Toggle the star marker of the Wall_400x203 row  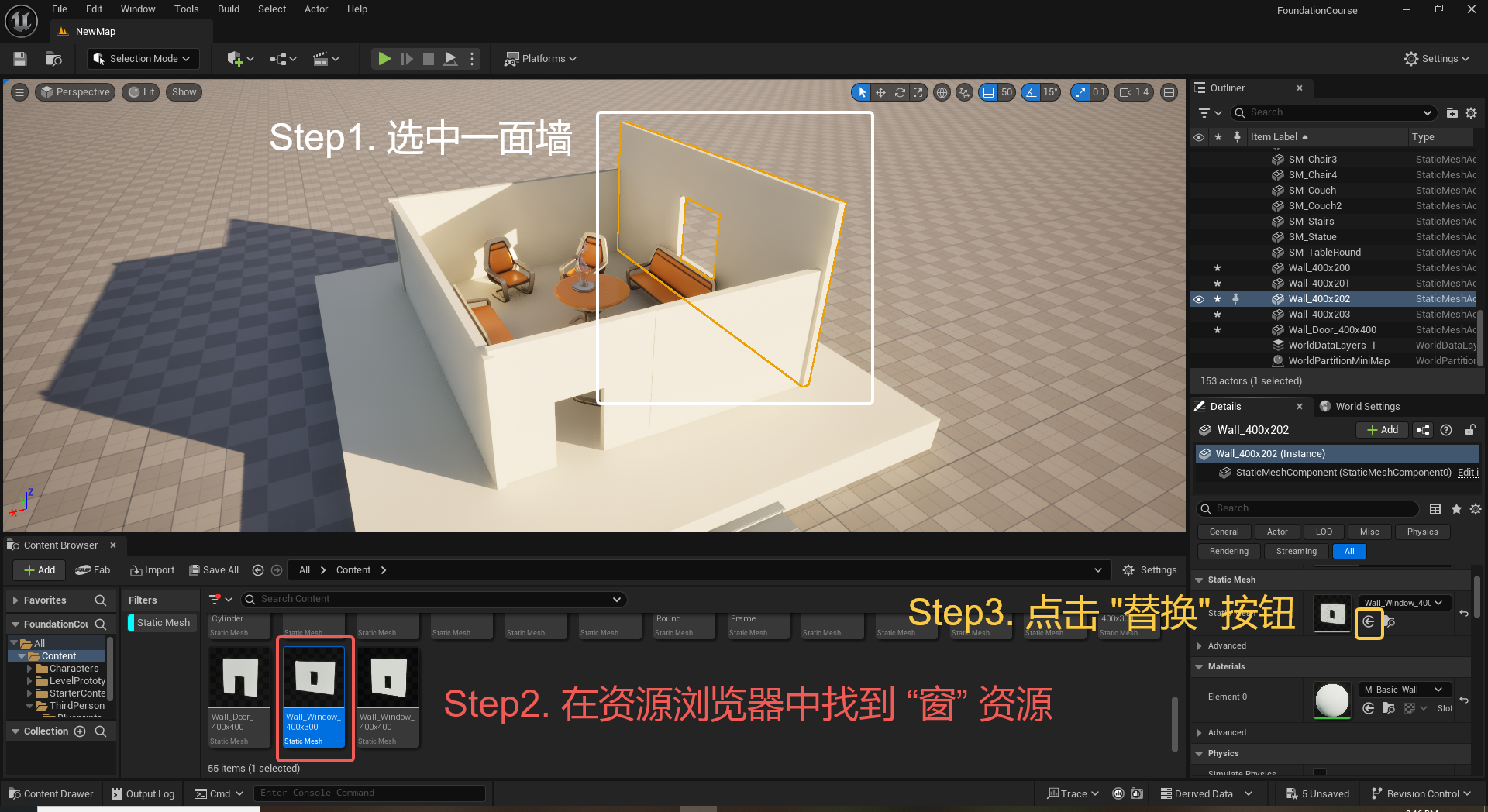(x=1218, y=315)
